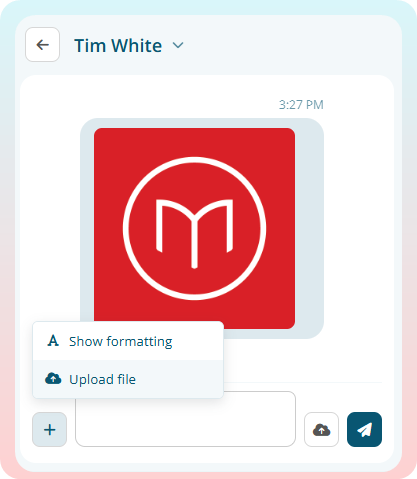This screenshot has height=479, width=417.
Task: Focus the message text input box
Action: pos(185,419)
